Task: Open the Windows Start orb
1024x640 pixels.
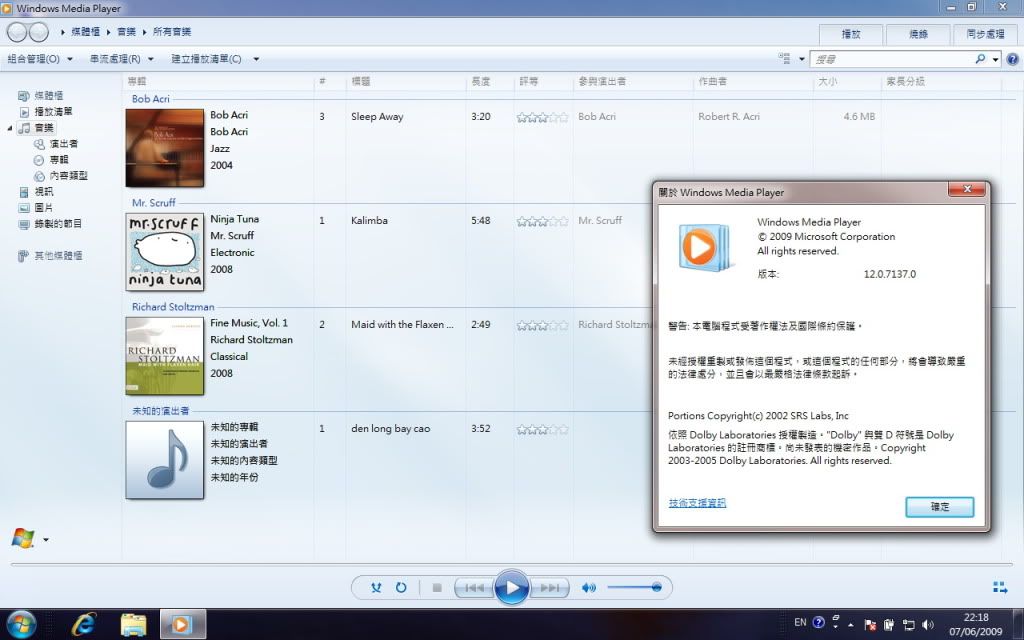Action: [x=22, y=624]
